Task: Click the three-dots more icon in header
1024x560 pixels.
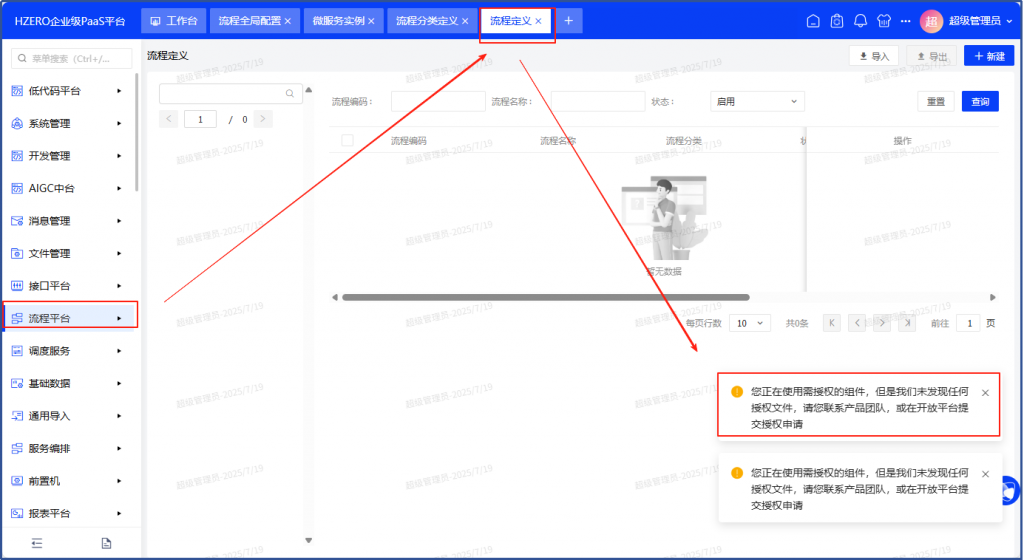Action: coord(906,21)
